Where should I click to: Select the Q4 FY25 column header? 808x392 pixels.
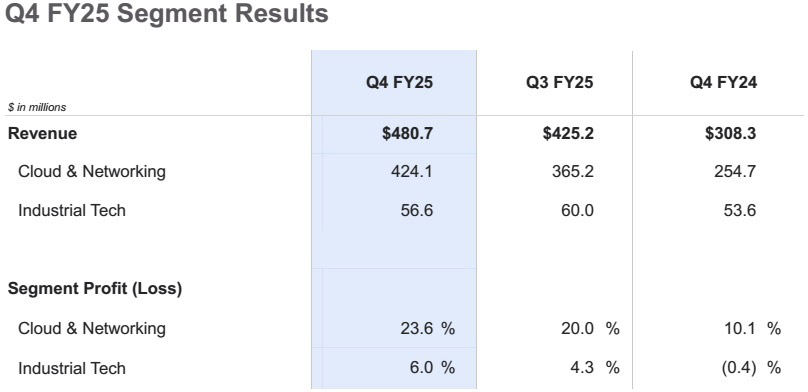pos(399,82)
